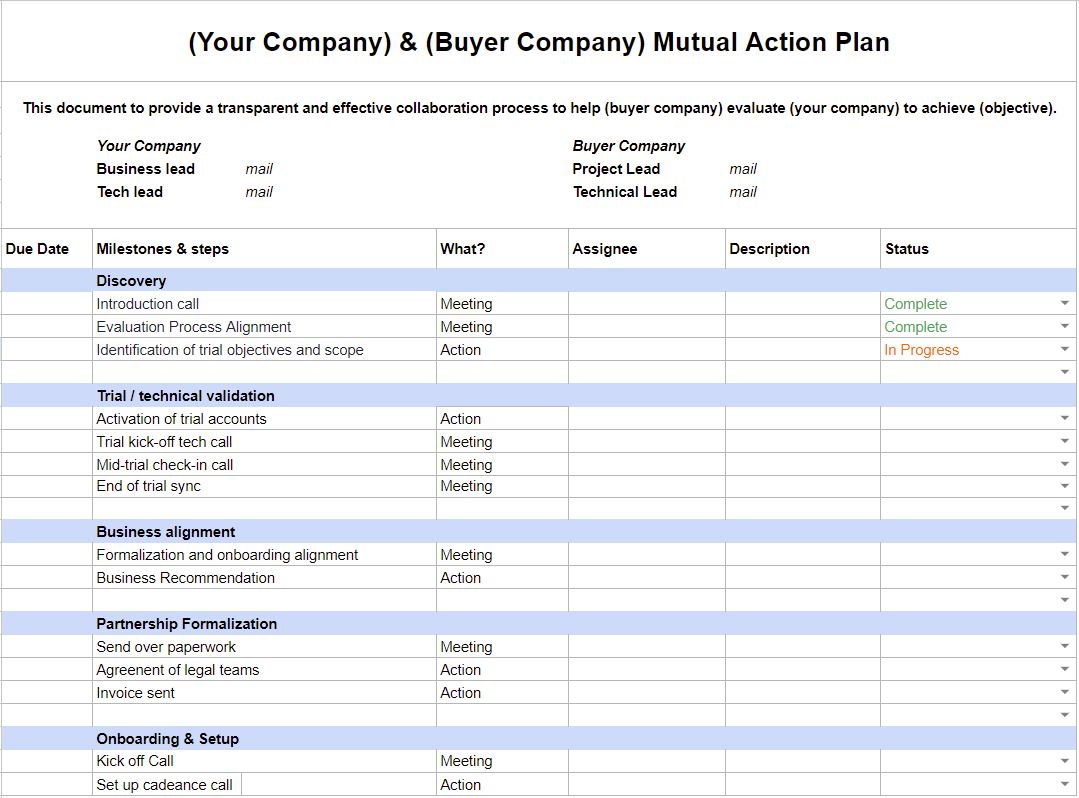Expand status options for Invoice sent row
This screenshot has height=798, width=1079.
1064,691
